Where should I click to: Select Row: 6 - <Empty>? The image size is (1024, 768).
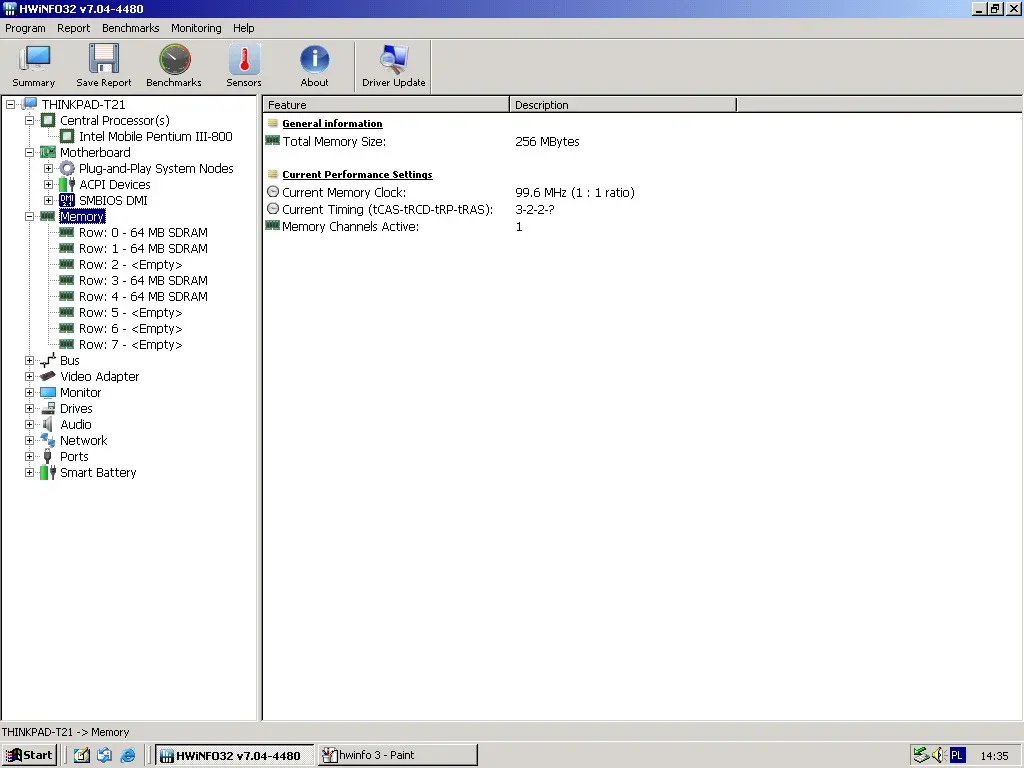click(131, 328)
